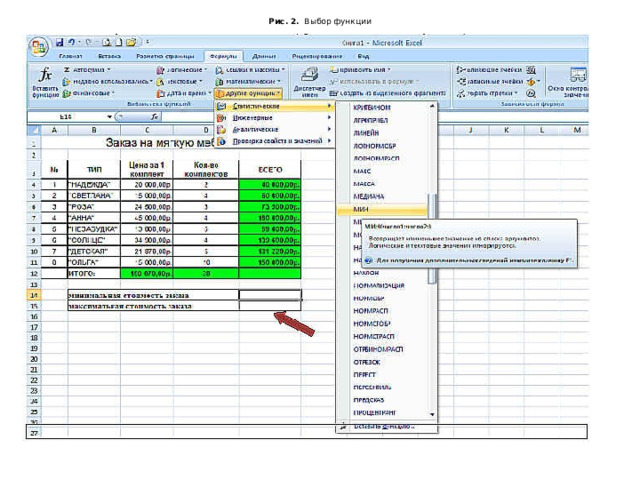The image size is (640, 480).
Task: Open the customize quick access toolbar arrow
Action: [147, 42]
